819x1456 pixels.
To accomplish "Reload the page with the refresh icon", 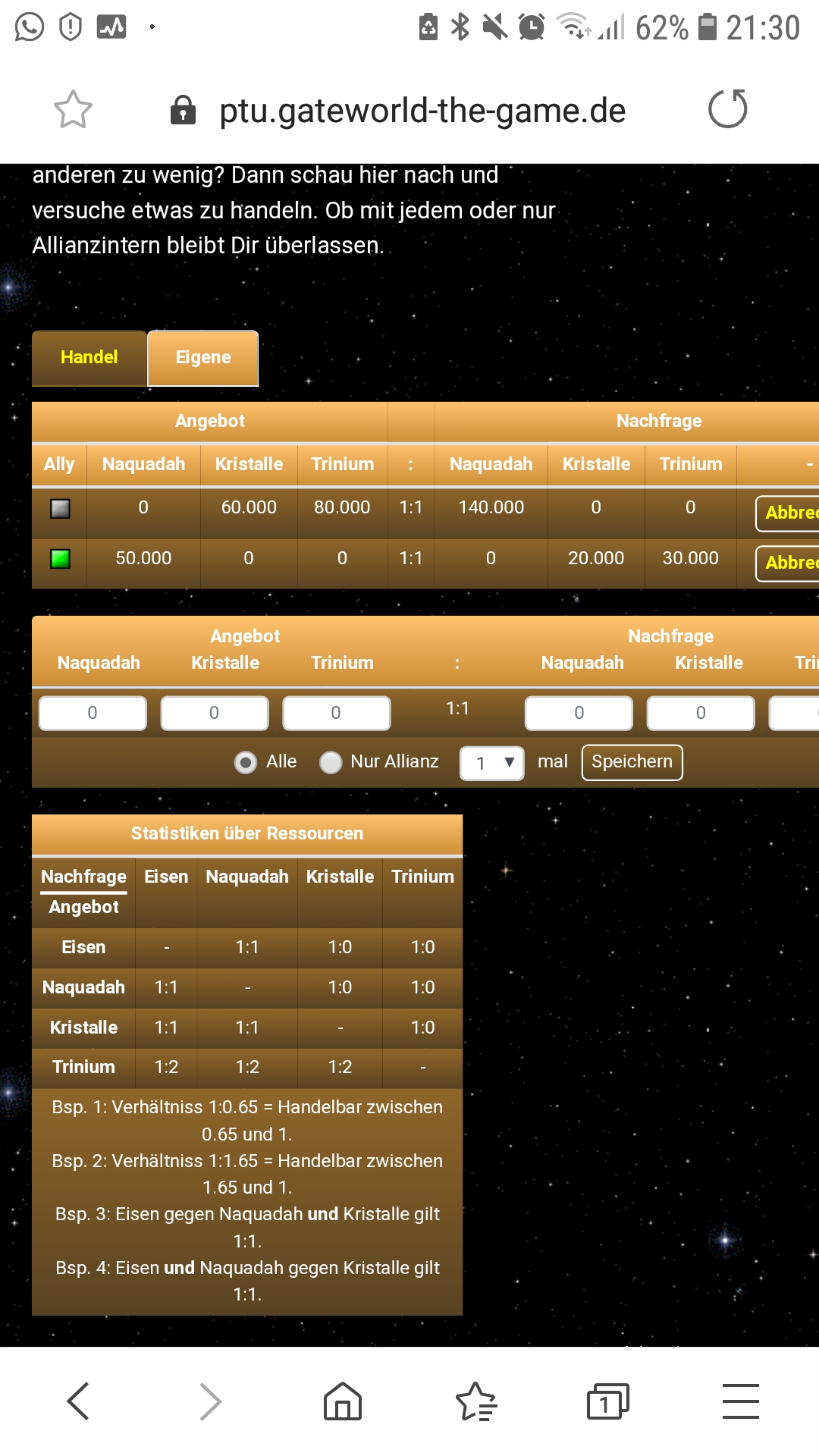I will 727,109.
